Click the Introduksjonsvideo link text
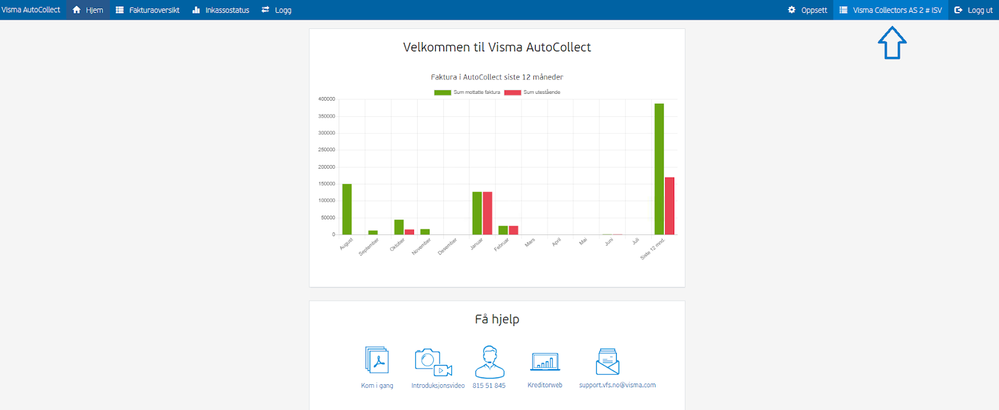The width and height of the screenshot is (999, 410). coord(438,386)
